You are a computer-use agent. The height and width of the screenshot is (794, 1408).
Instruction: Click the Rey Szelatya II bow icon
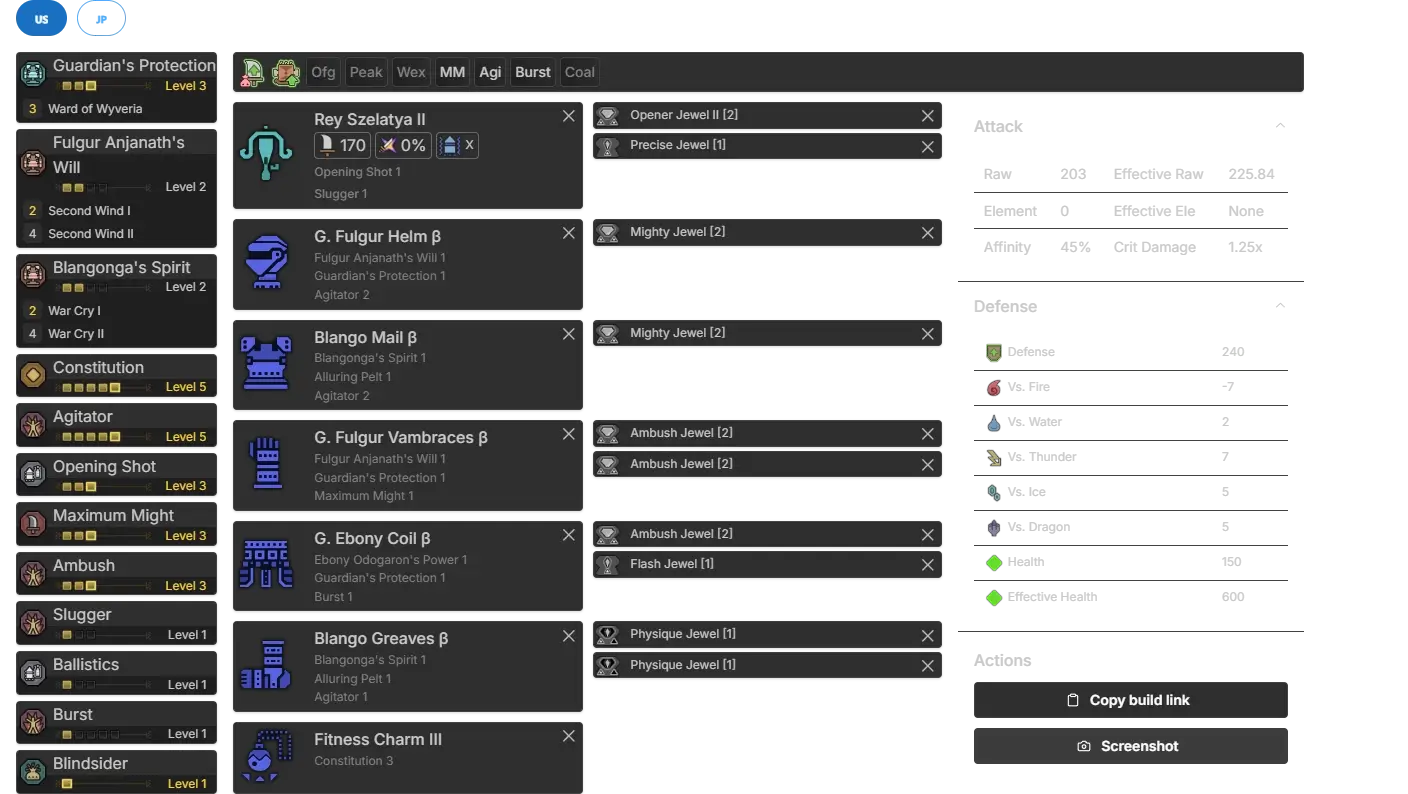266,153
